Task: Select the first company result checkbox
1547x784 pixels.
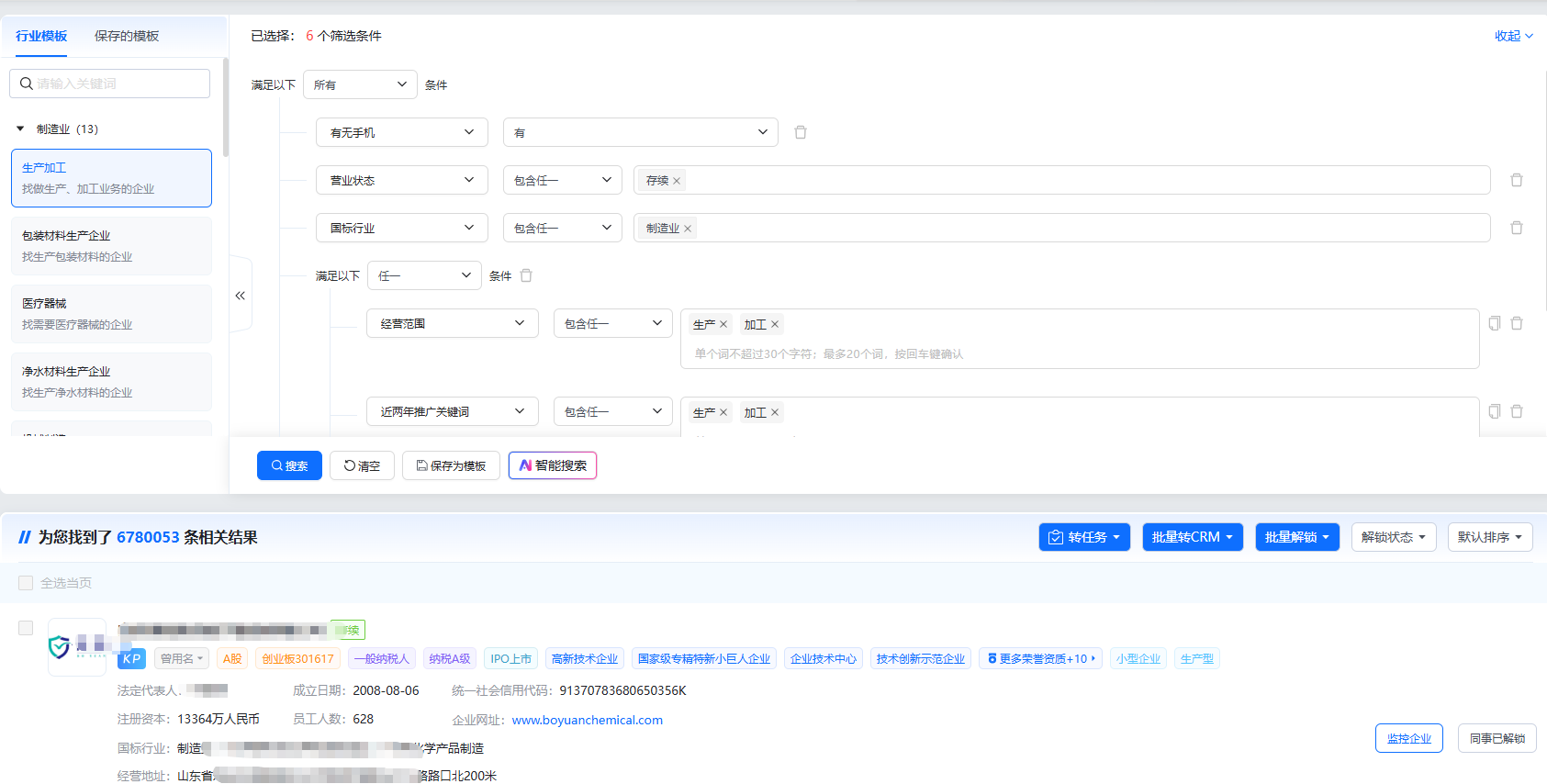Action: [26, 628]
